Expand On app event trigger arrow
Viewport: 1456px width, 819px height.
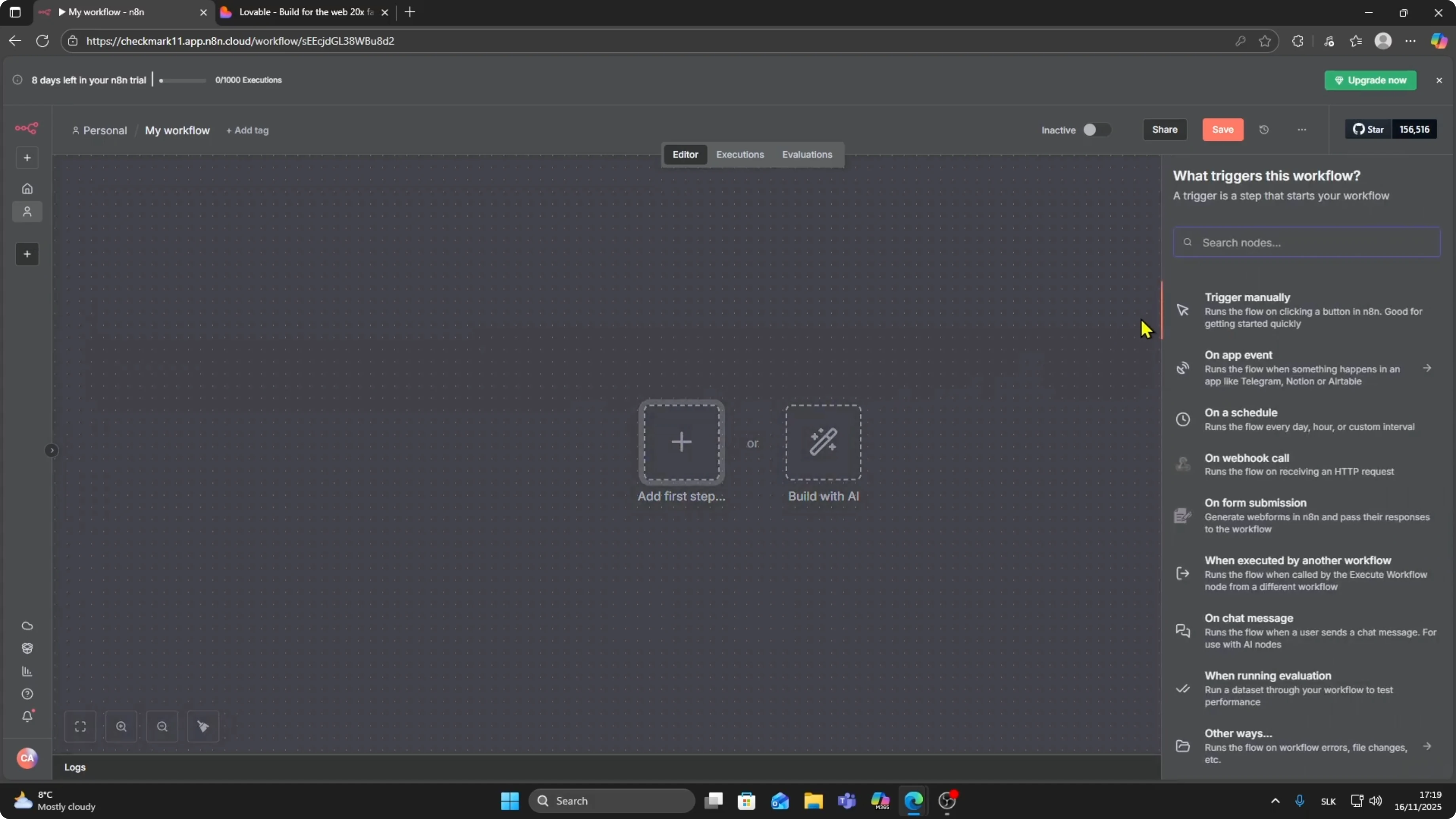pyautogui.click(x=1427, y=368)
